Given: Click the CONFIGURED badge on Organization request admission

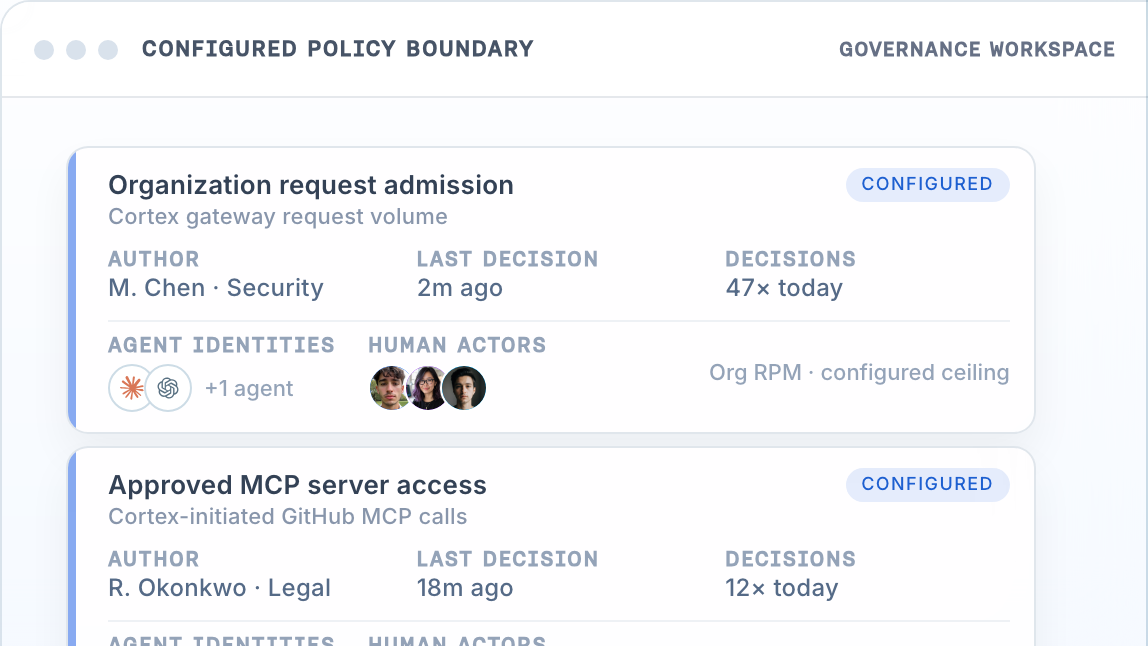Looking at the screenshot, I should tap(928, 185).
